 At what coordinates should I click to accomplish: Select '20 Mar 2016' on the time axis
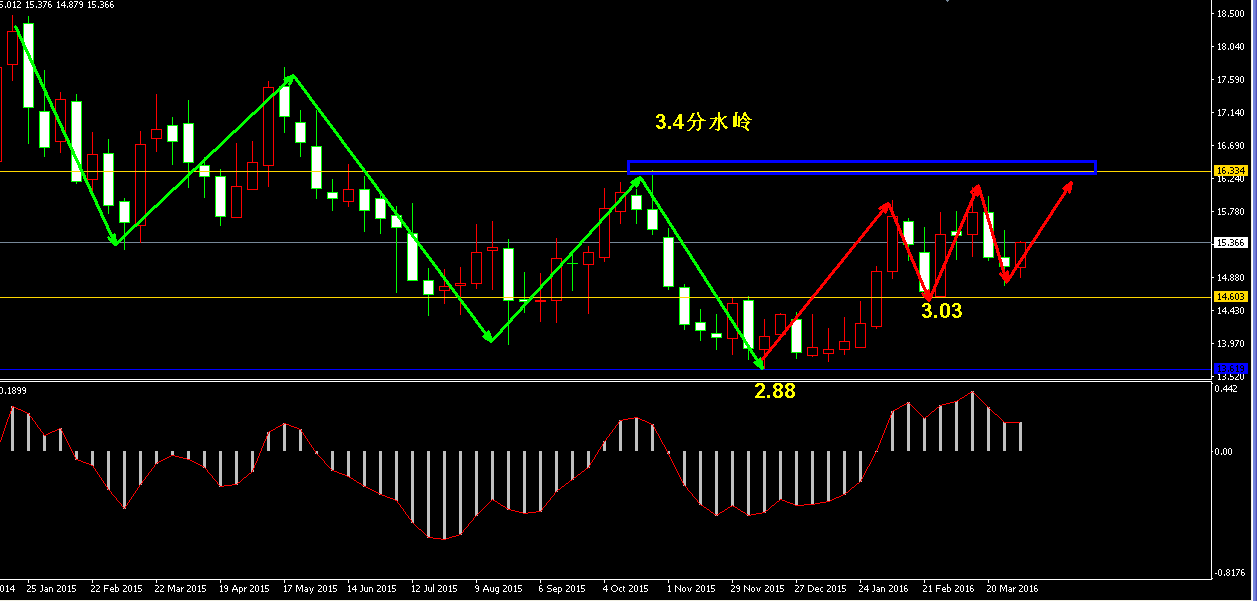click(x=1012, y=589)
